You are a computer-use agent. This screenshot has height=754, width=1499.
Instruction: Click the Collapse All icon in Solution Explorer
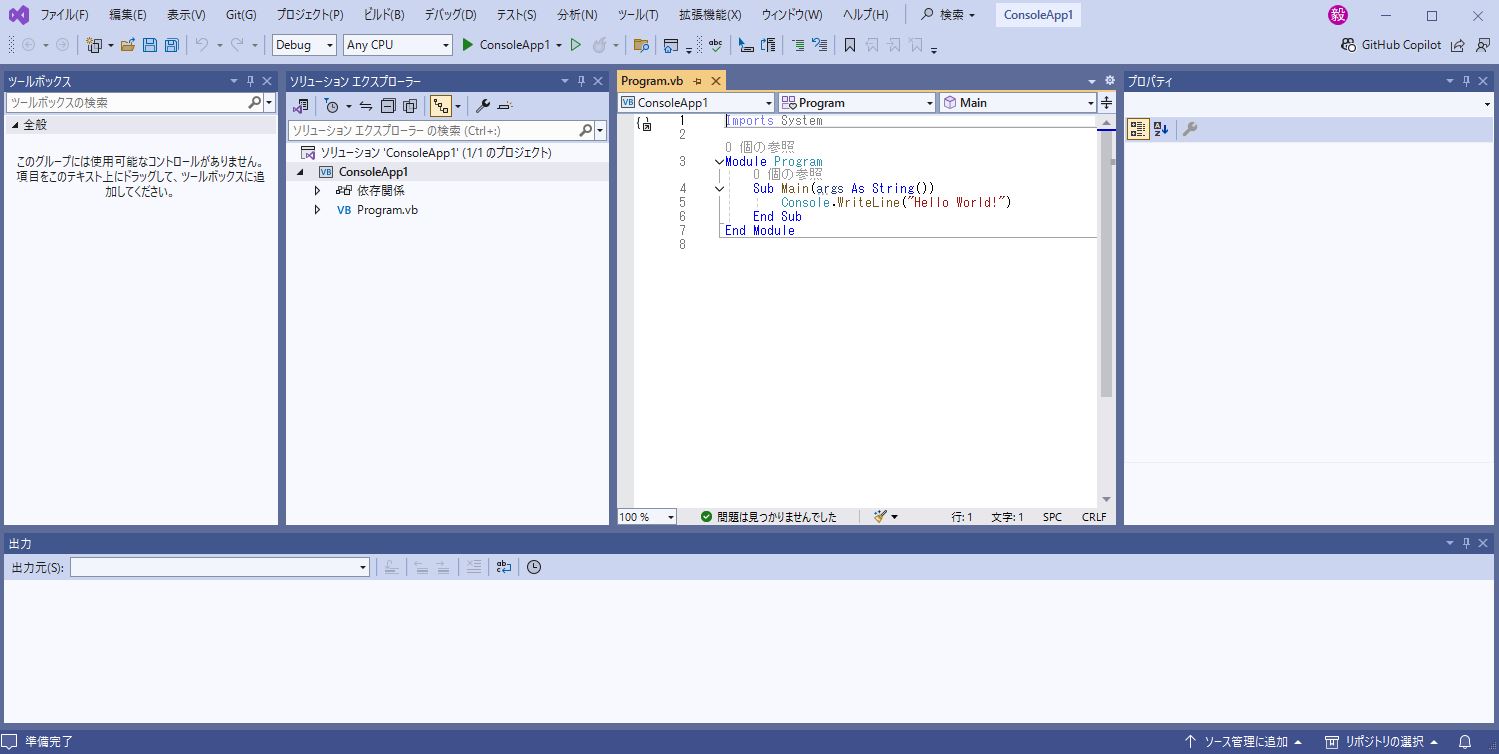coord(388,106)
